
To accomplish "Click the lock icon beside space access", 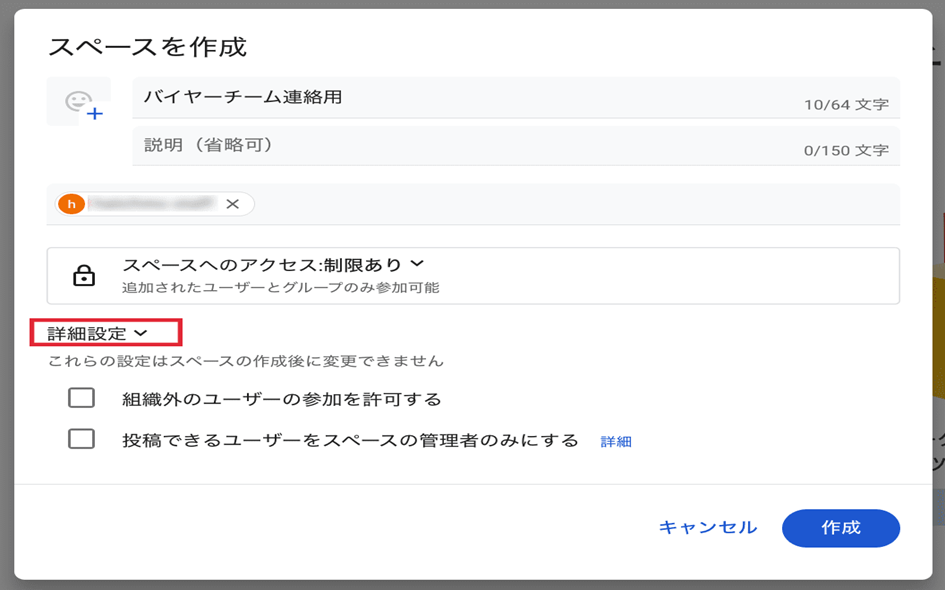I will coord(84,276).
